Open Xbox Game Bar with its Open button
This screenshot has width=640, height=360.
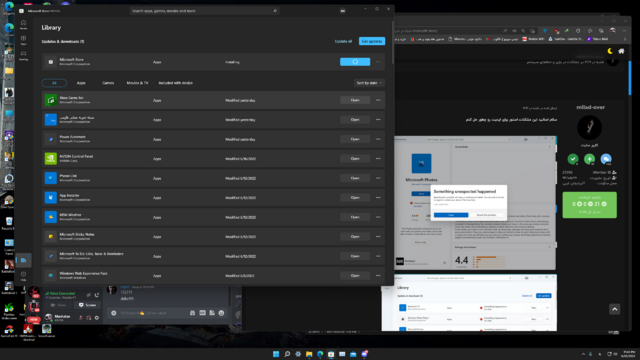pyautogui.click(x=355, y=100)
